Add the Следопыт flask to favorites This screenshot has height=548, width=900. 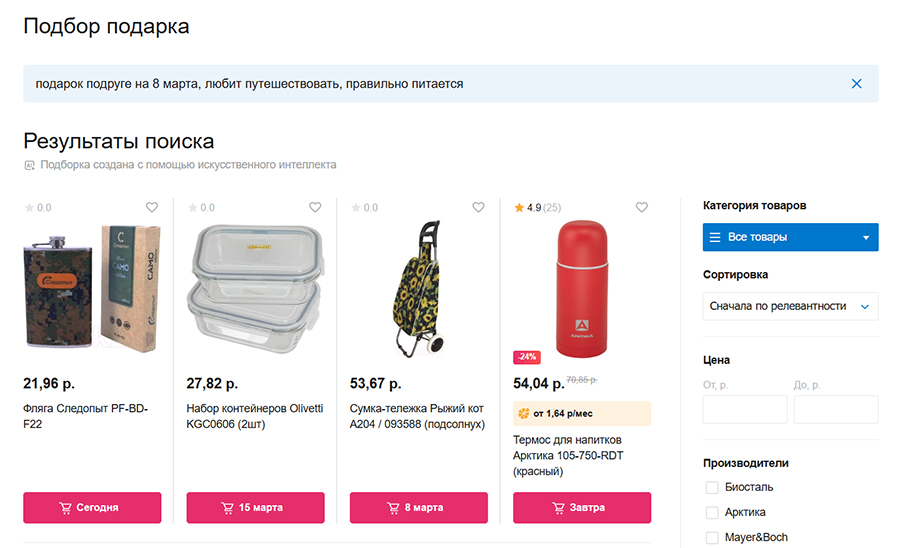click(x=152, y=208)
